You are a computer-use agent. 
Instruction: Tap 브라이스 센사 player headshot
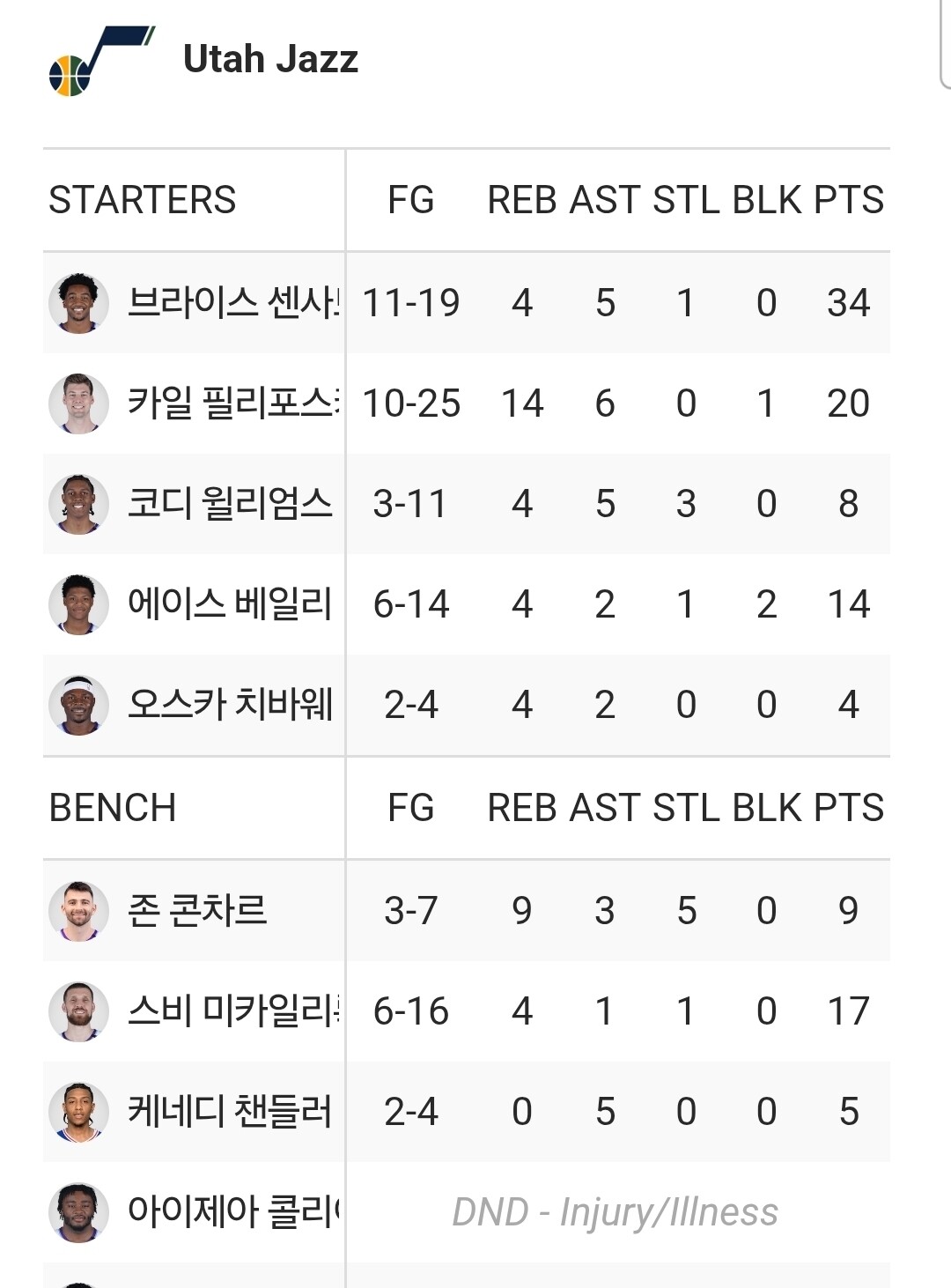pos(78,303)
